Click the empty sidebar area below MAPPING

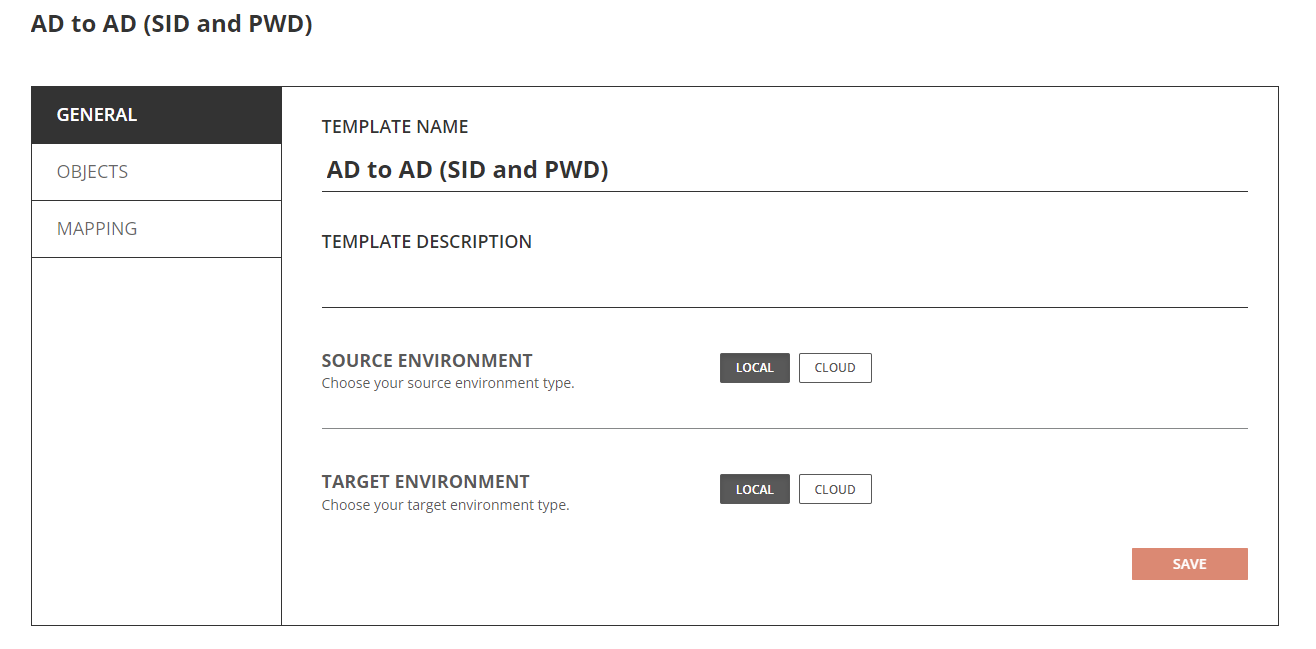156,440
